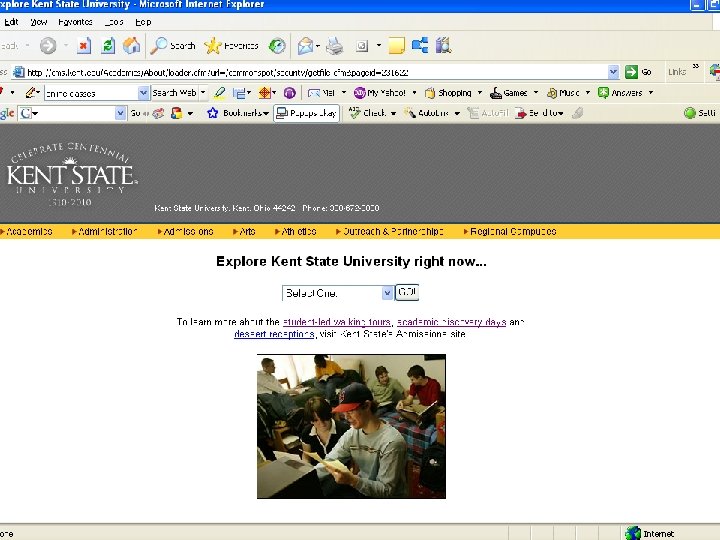Screen dimensions: 720x540
Task: Open the Arts navigation tab
Action: (244, 231)
